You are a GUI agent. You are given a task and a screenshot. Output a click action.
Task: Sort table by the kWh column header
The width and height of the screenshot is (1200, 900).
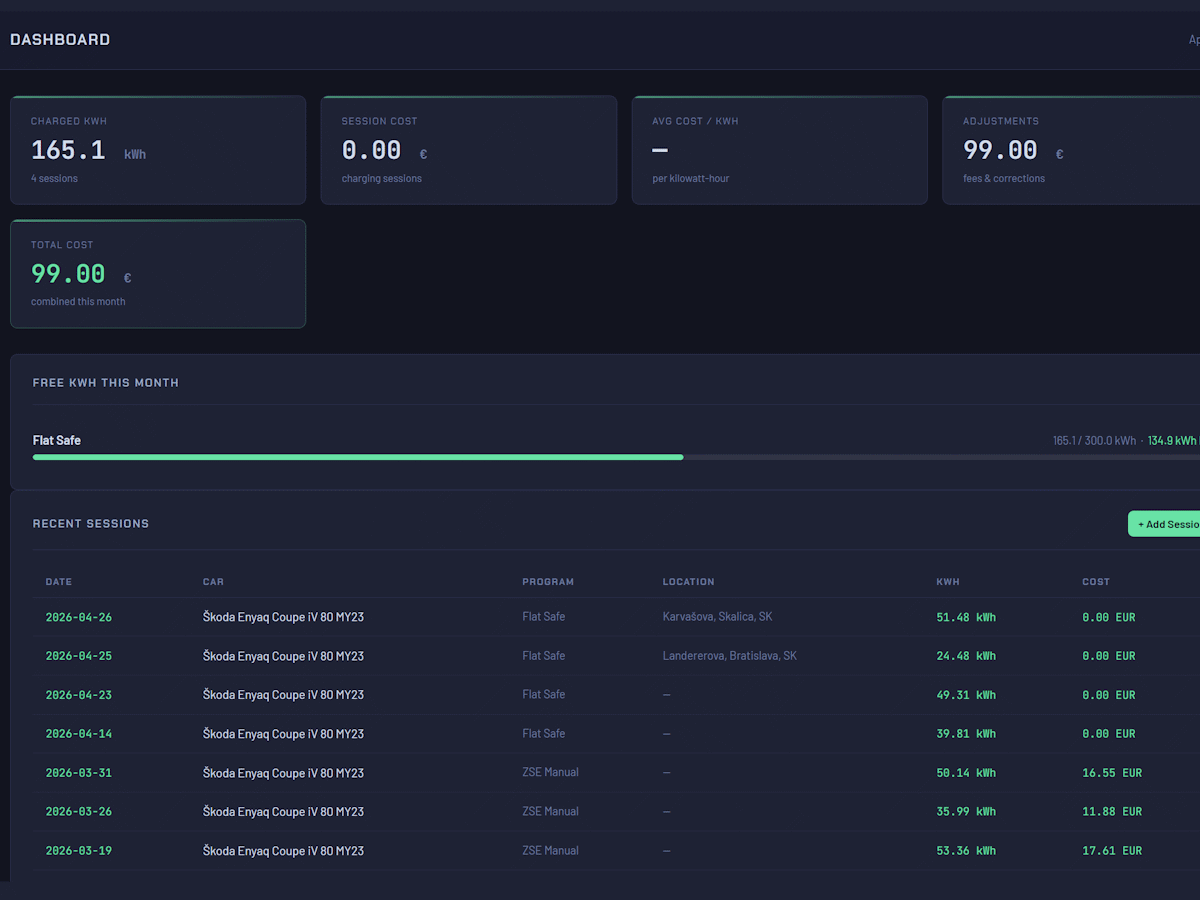[x=947, y=582]
